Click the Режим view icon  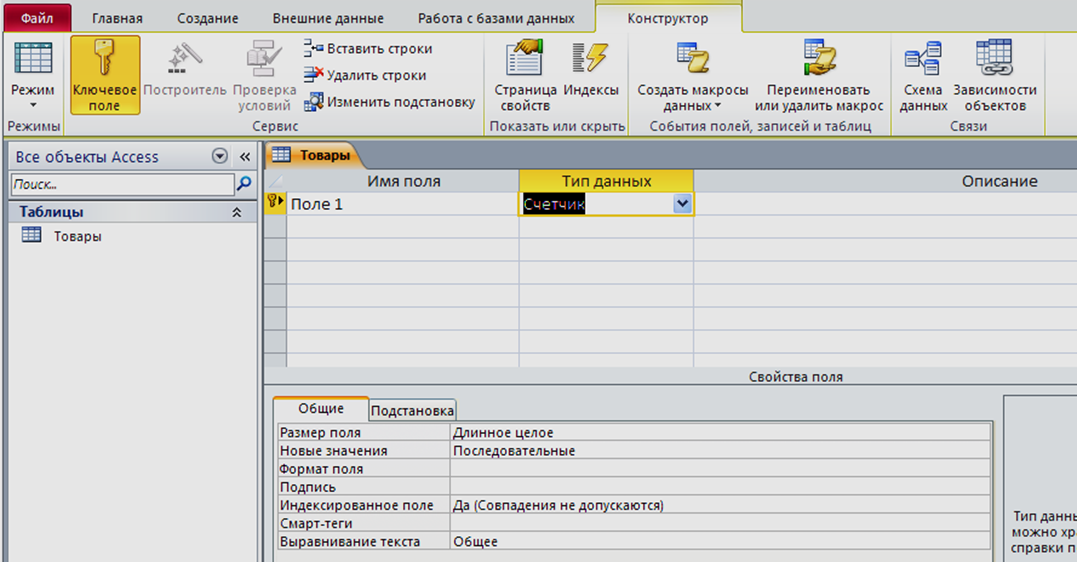(33, 58)
